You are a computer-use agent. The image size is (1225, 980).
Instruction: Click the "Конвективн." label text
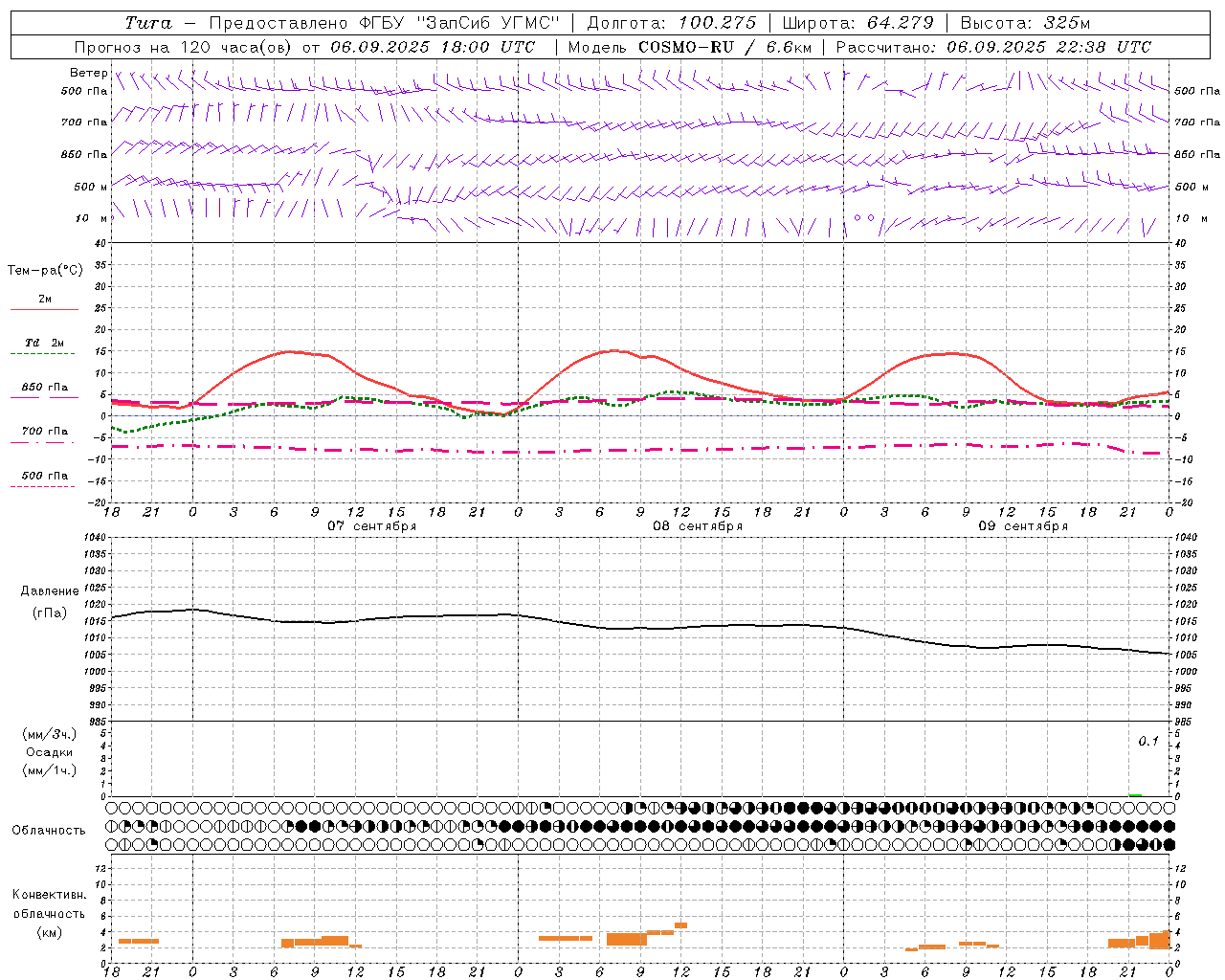pos(50,895)
